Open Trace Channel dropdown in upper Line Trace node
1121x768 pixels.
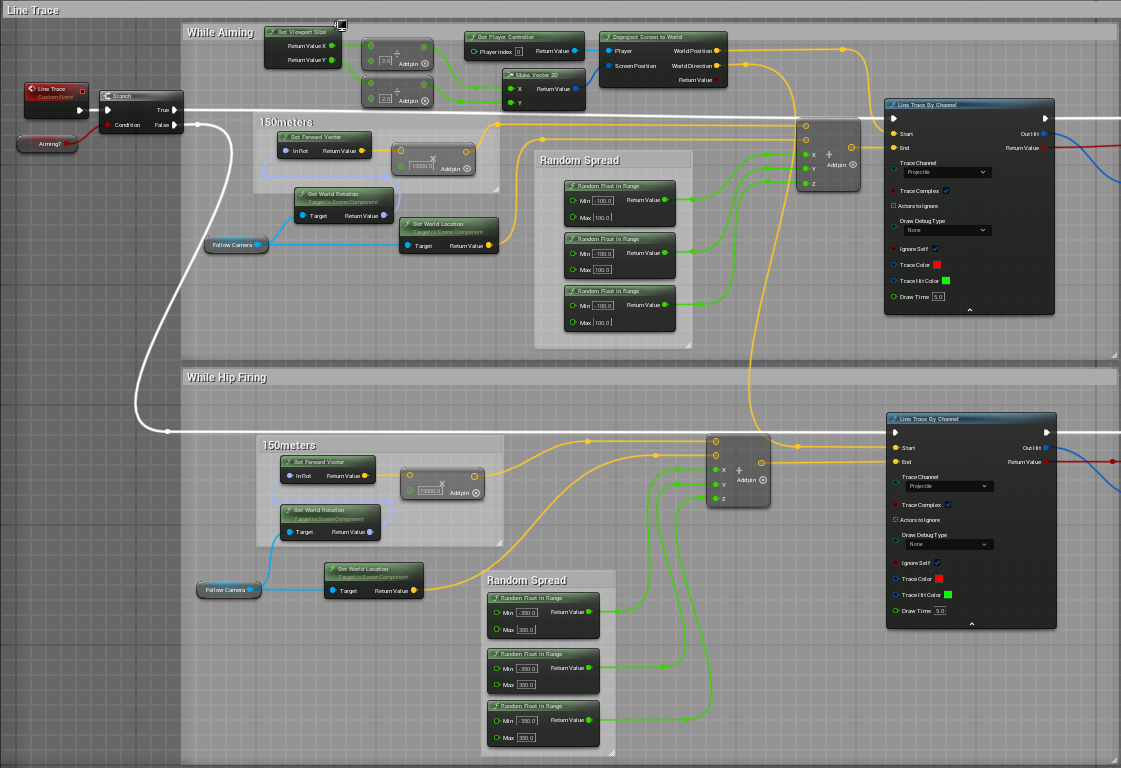pyautogui.click(x=948, y=172)
